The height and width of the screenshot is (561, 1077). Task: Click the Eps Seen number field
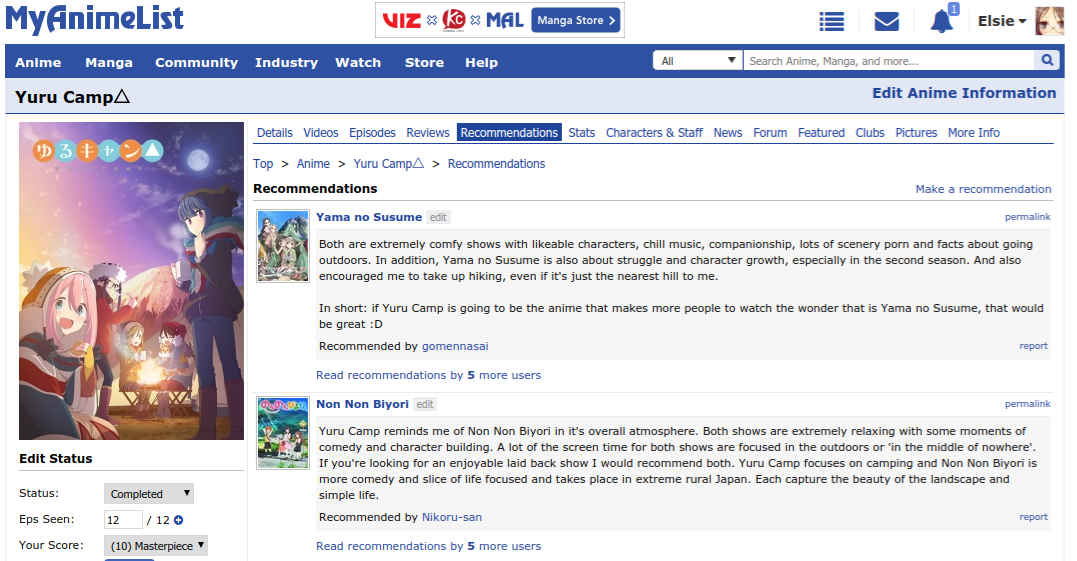tap(123, 520)
